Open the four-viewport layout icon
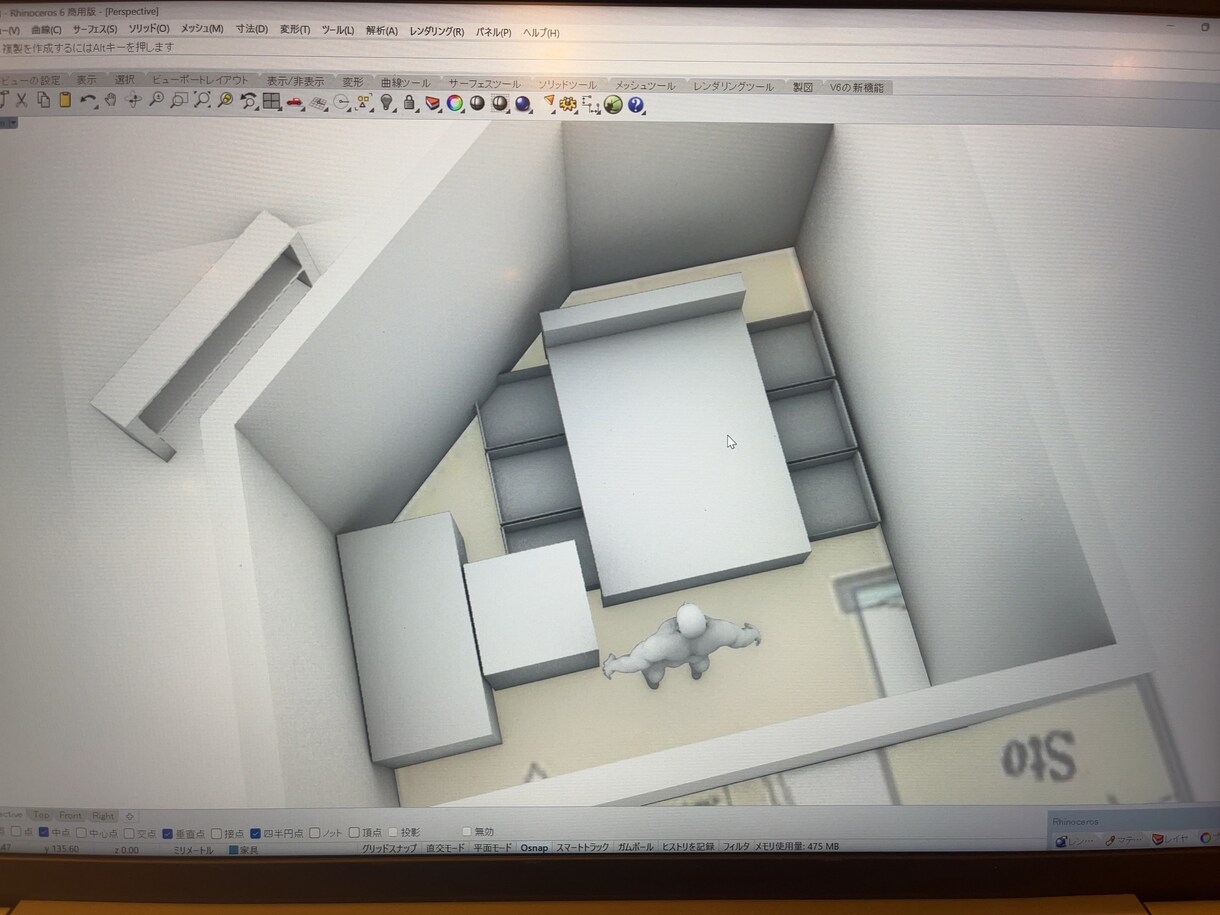This screenshot has width=1220, height=915. 271,101
